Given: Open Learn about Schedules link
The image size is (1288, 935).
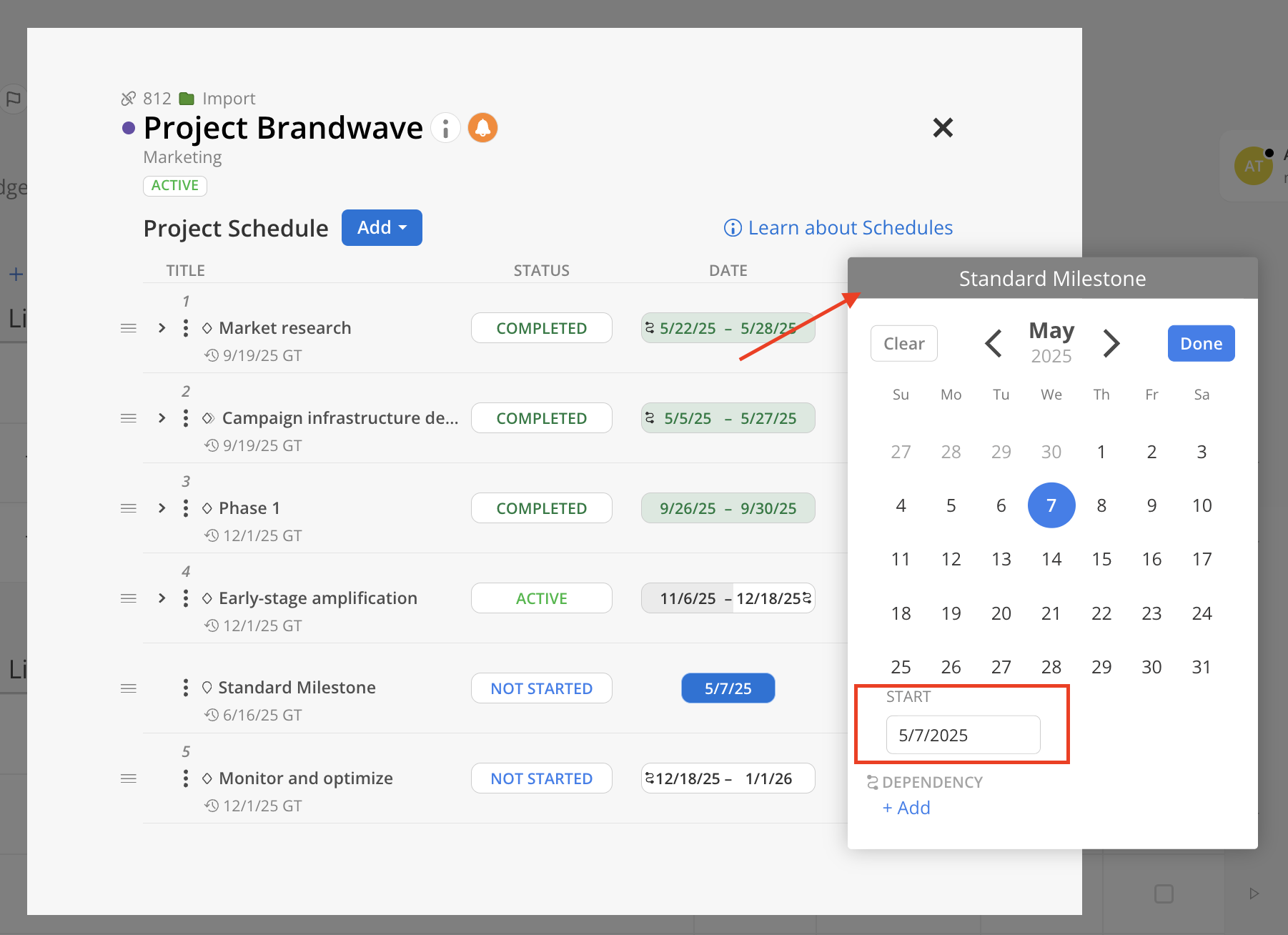Looking at the screenshot, I should [x=838, y=227].
